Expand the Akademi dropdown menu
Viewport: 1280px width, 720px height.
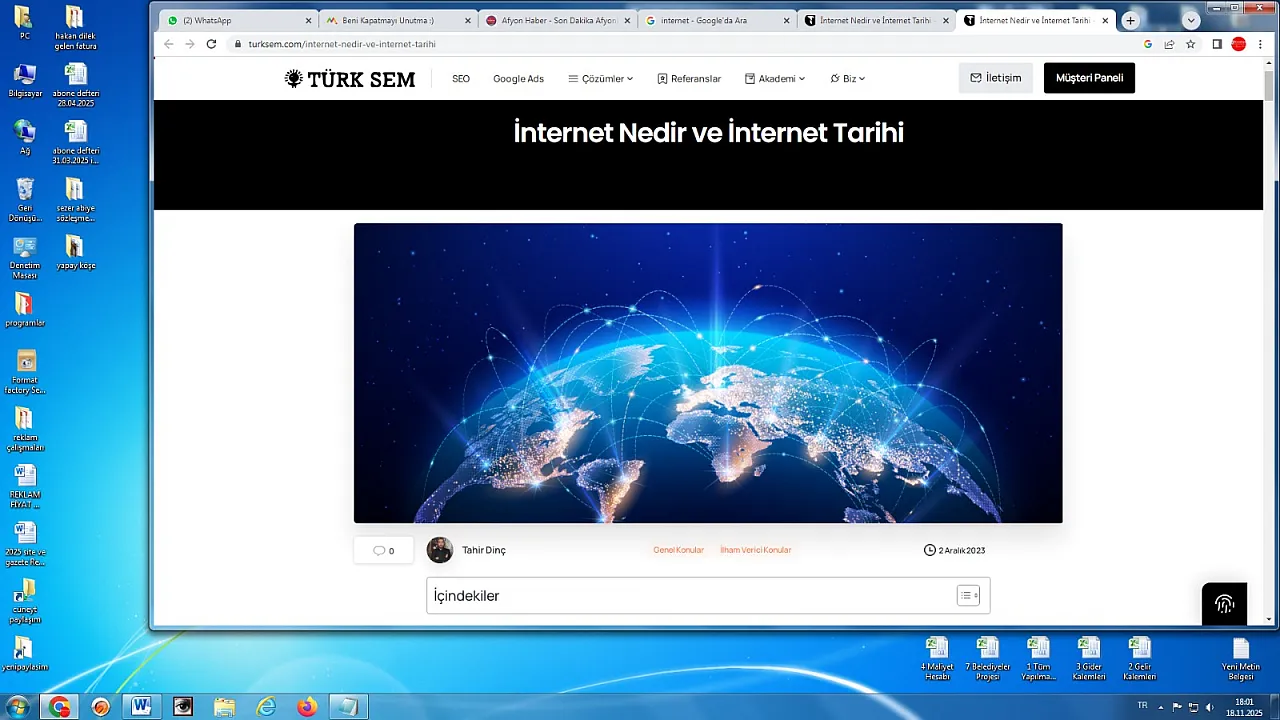(x=775, y=79)
